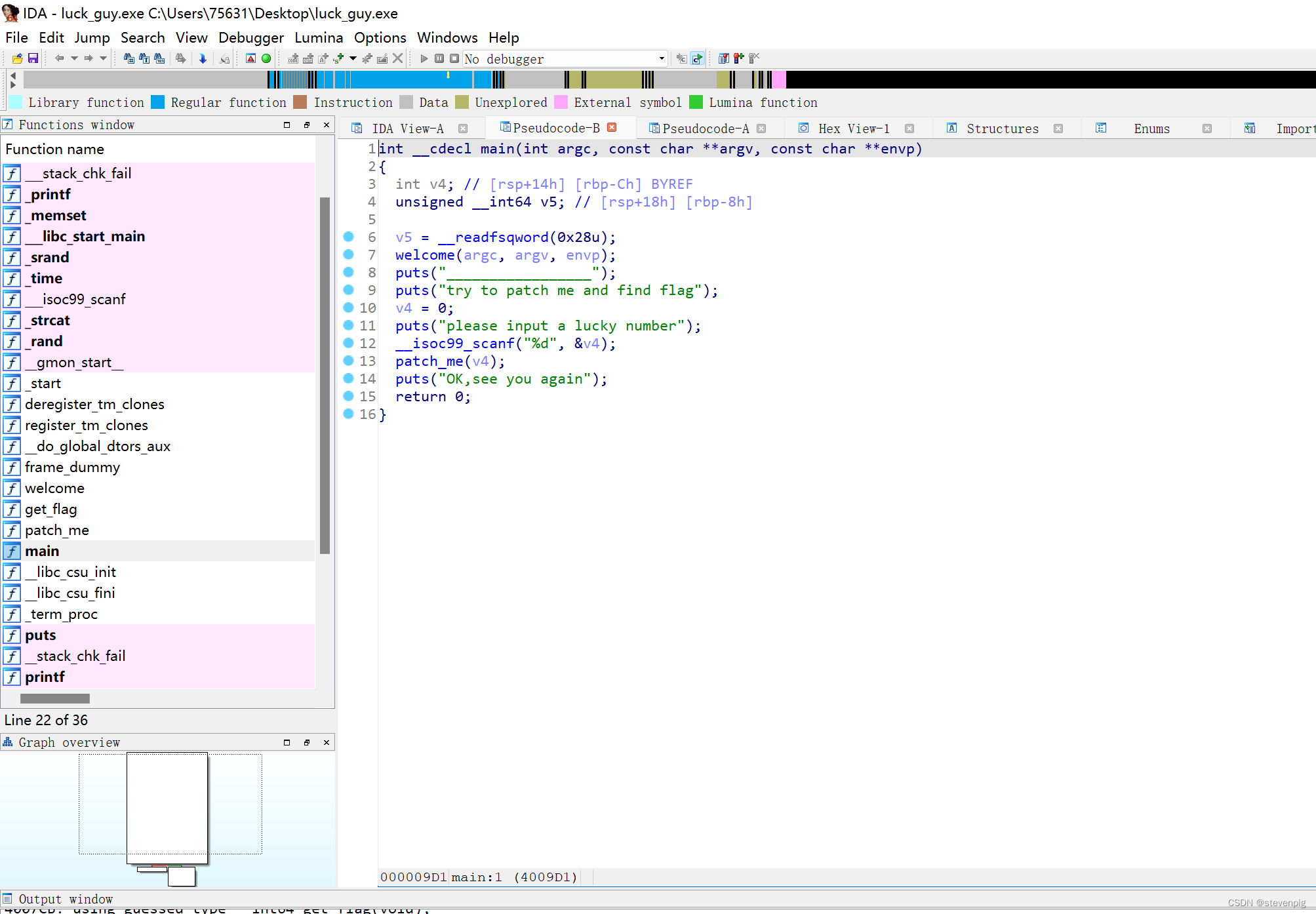Image resolution: width=1316 pixels, height=914 pixels.
Task: Select welcome in the functions list
Action: pyautogui.click(x=158, y=488)
